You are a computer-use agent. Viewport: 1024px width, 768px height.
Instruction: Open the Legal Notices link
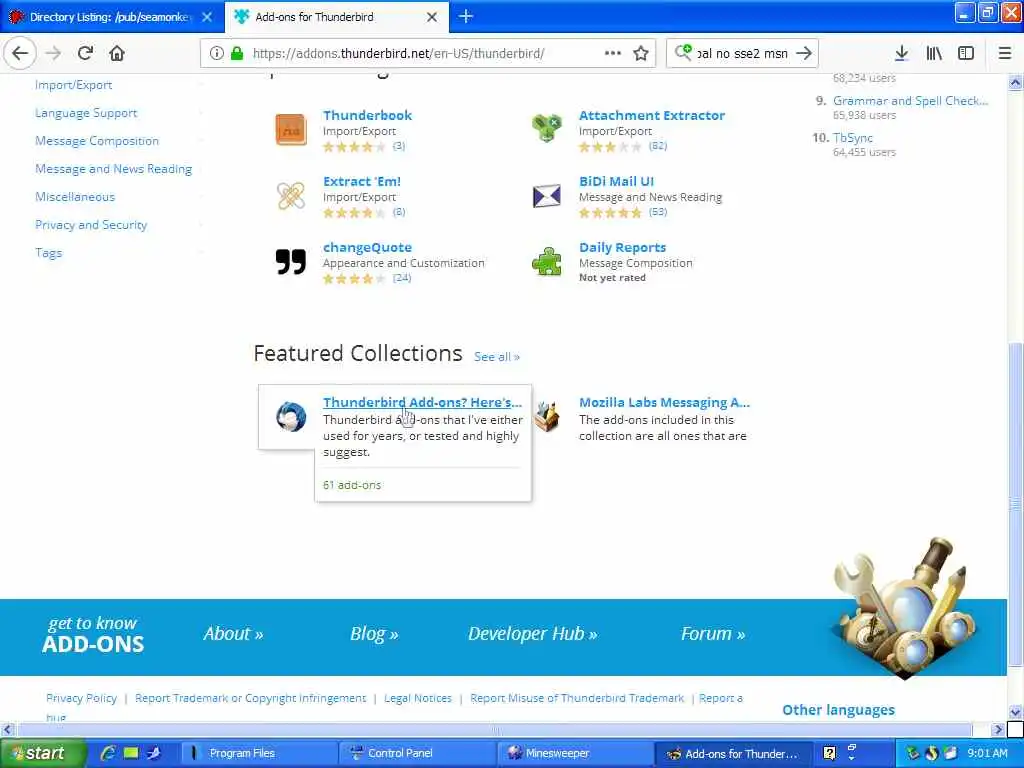(x=418, y=698)
